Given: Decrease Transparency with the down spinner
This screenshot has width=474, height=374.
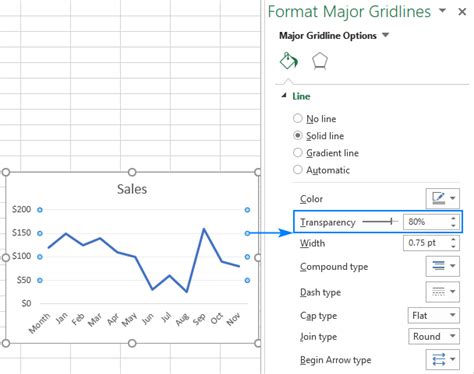Looking at the screenshot, I should (x=453, y=226).
